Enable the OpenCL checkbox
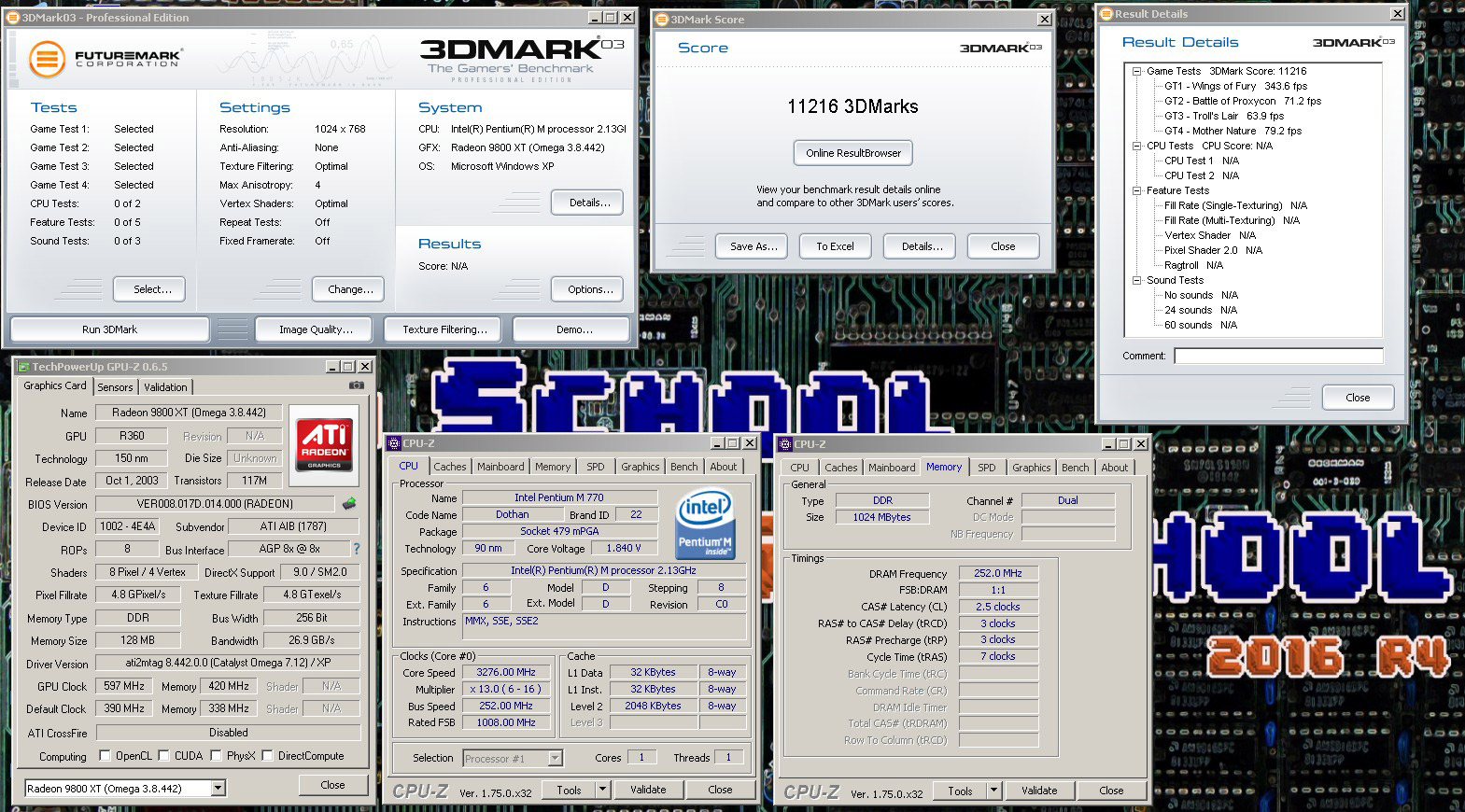 (105, 756)
